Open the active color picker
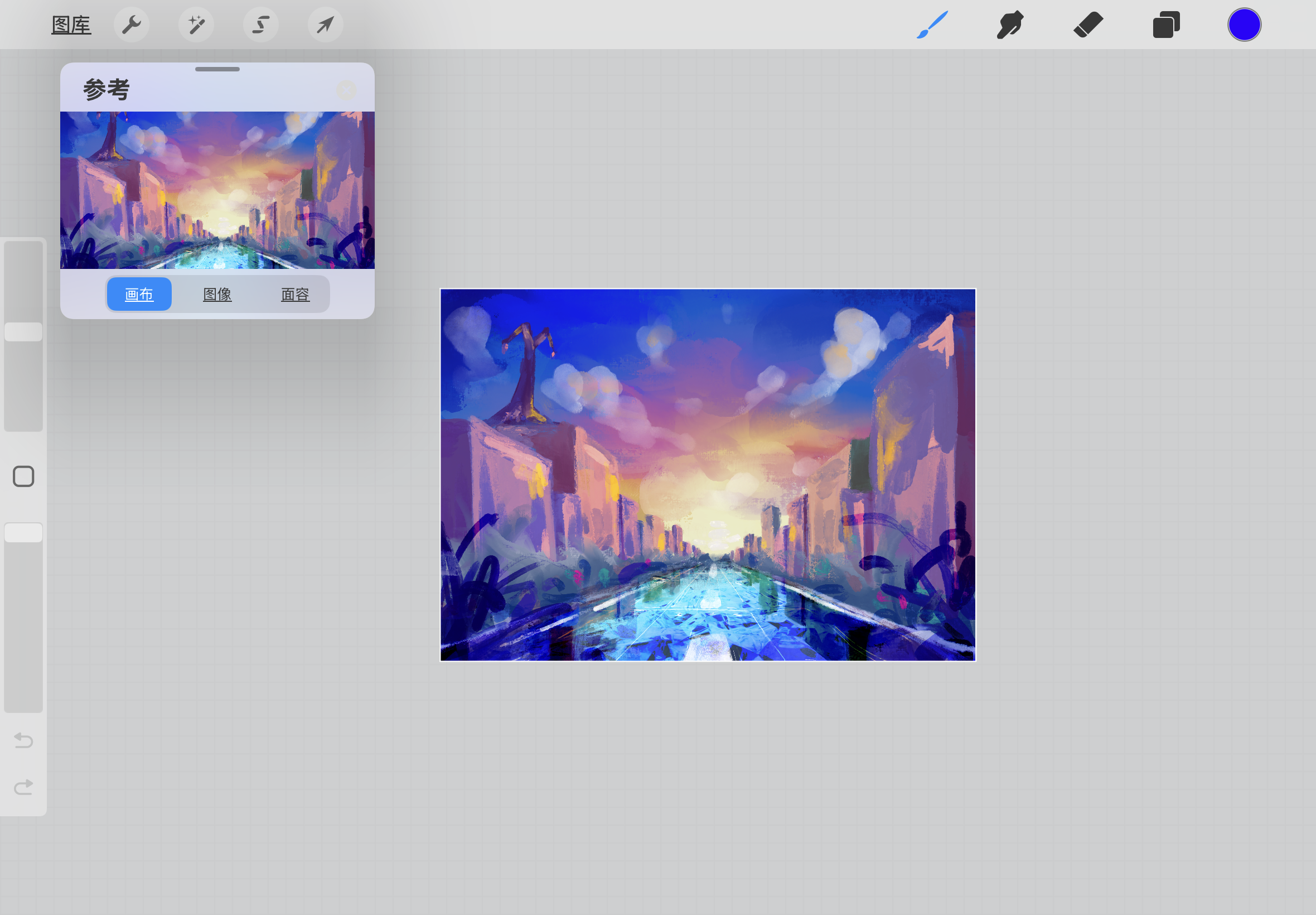This screenshot has height=915, width=1316. pyautogui.click(x=1244, y=25)
